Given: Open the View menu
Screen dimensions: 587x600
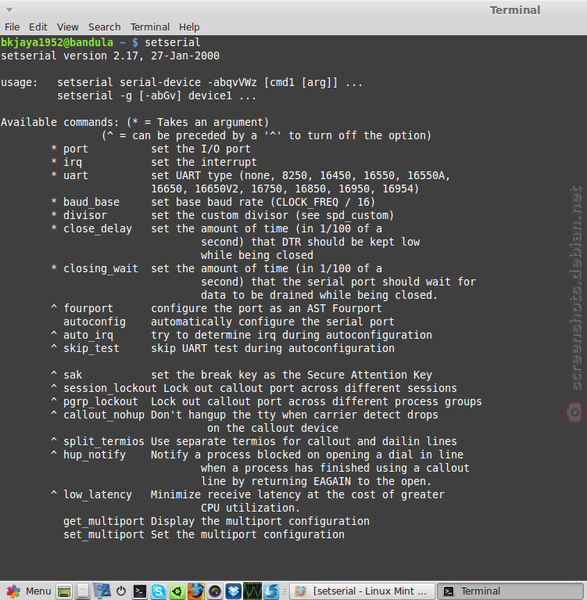Looking at the screenshot, I should tap(67, 27).
